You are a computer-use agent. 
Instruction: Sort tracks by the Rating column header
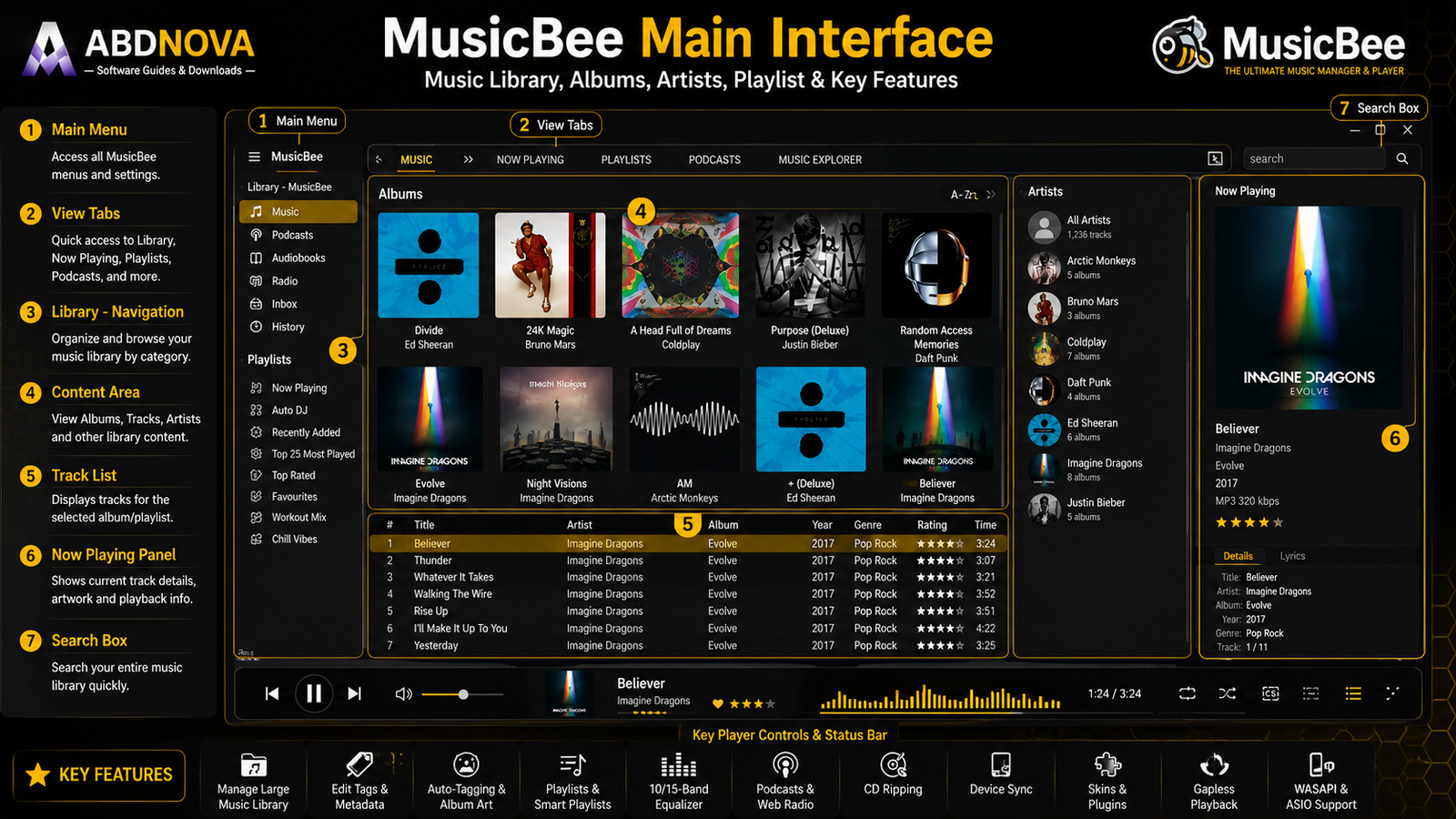pos(932,525)
